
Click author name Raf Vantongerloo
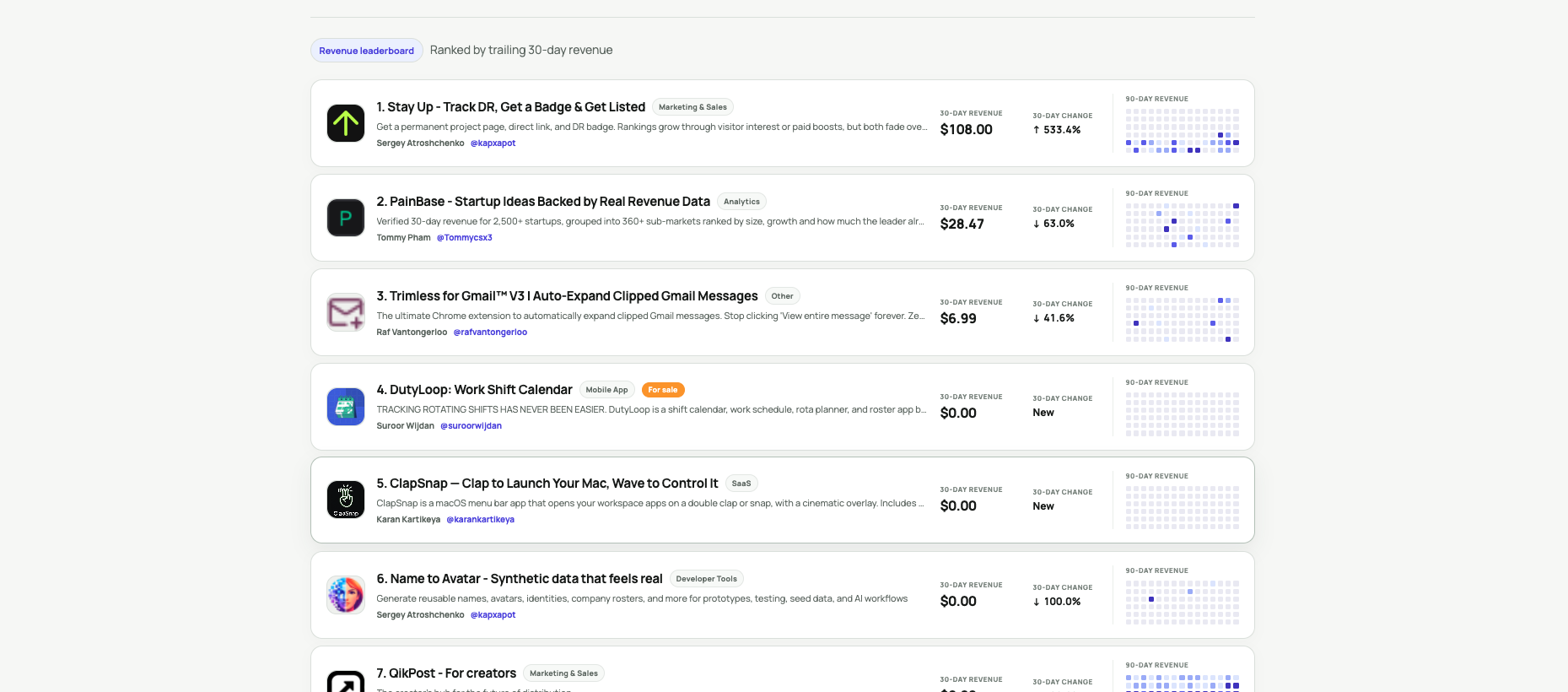[x=412, y=332]
